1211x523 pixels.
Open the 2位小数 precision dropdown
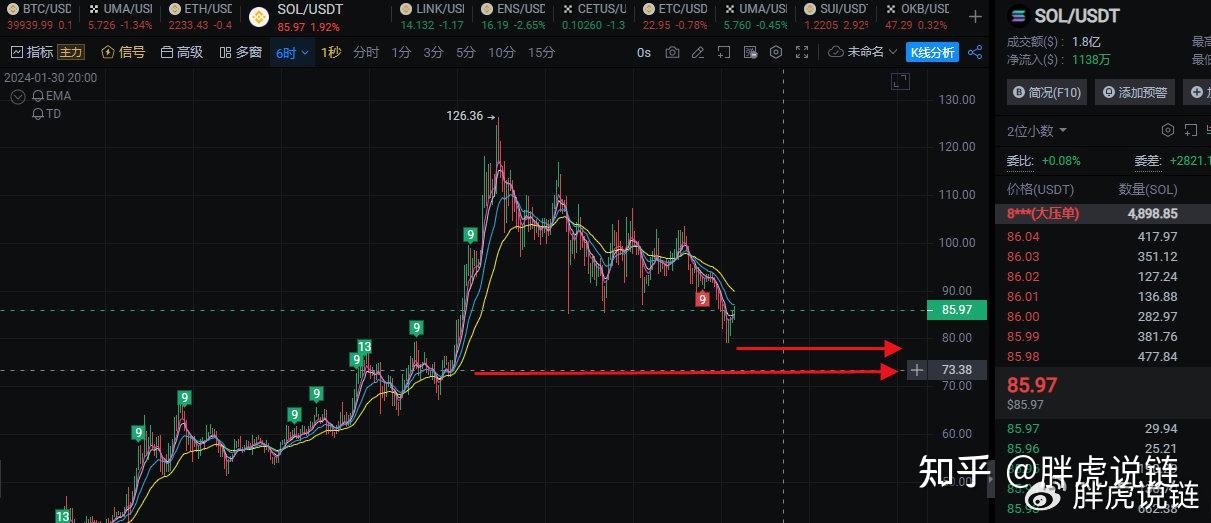pyautogui.click(x=1037, y=130)
